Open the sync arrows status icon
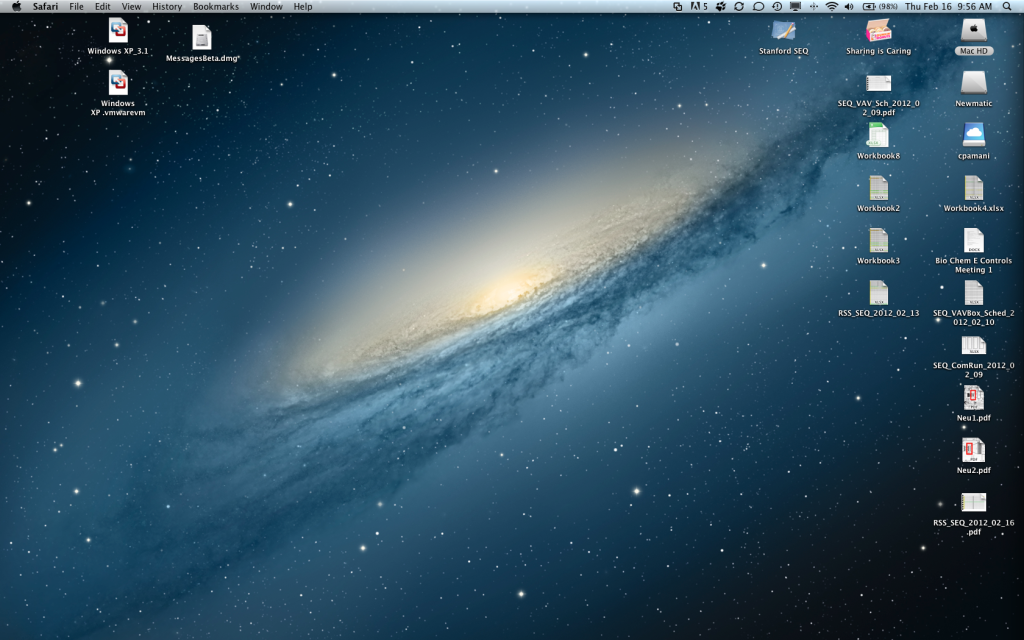Screen dimensions: 1024x640 (x=739, y=7)
